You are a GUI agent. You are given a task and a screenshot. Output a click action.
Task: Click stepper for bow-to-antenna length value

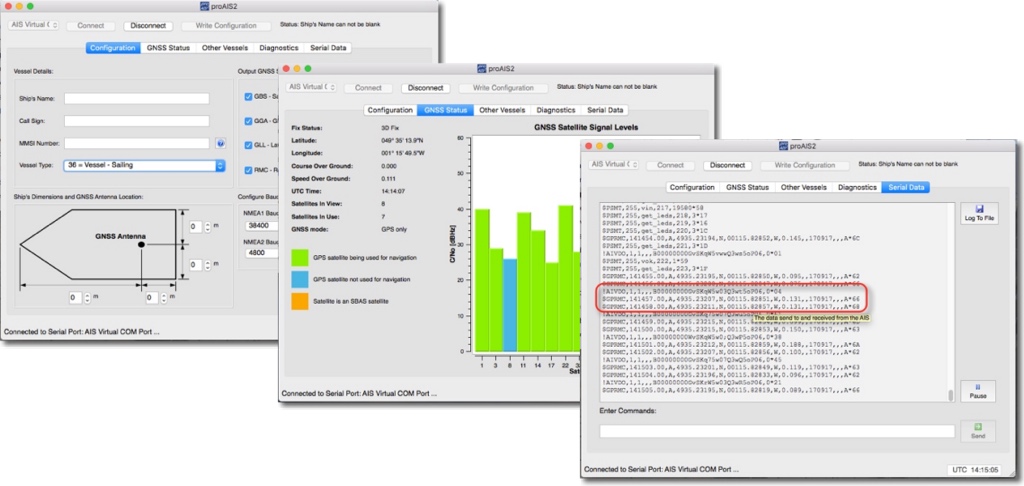pyautogui.click(x=88, y=298)
